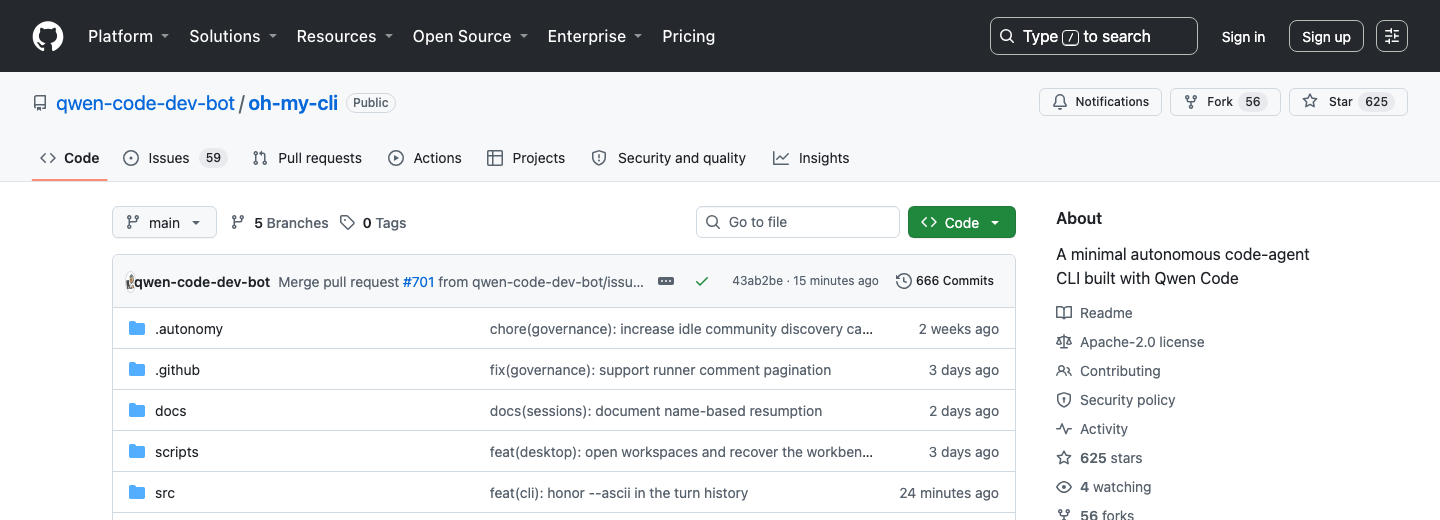Open commit 'chore(governance): increase idle community discovery'
Screen dimensions: 1440x520
coord(681,329)
